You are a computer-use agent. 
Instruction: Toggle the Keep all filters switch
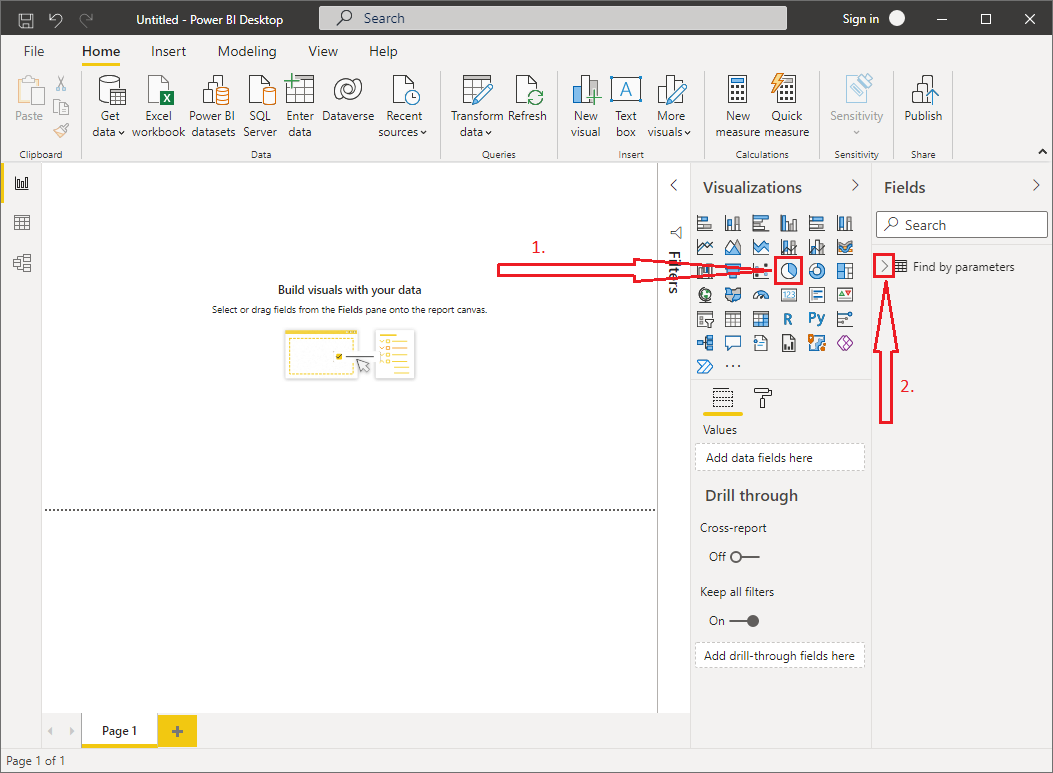coord(744,621)
